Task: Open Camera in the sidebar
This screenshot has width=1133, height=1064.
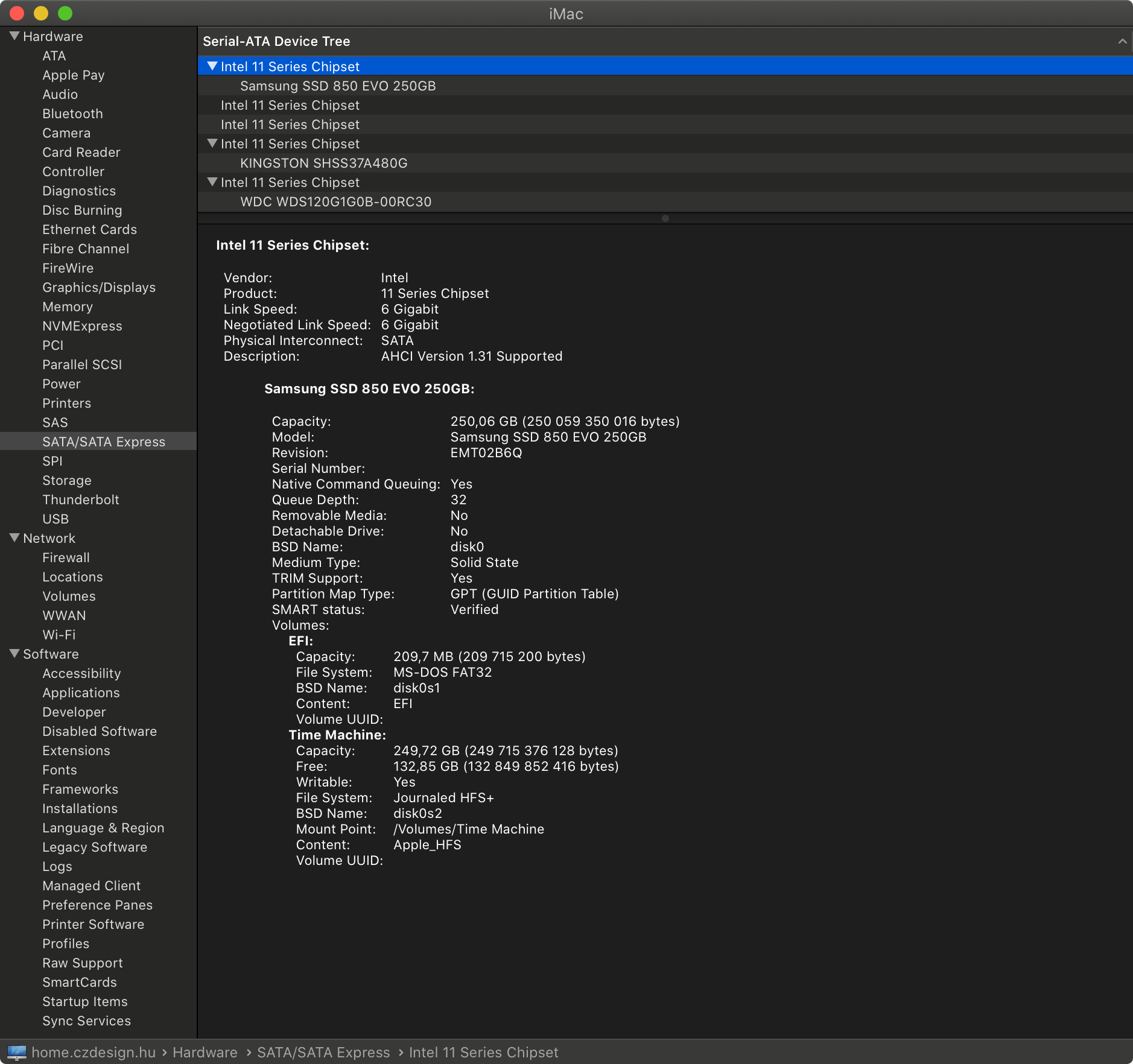Action: (66, 133)
